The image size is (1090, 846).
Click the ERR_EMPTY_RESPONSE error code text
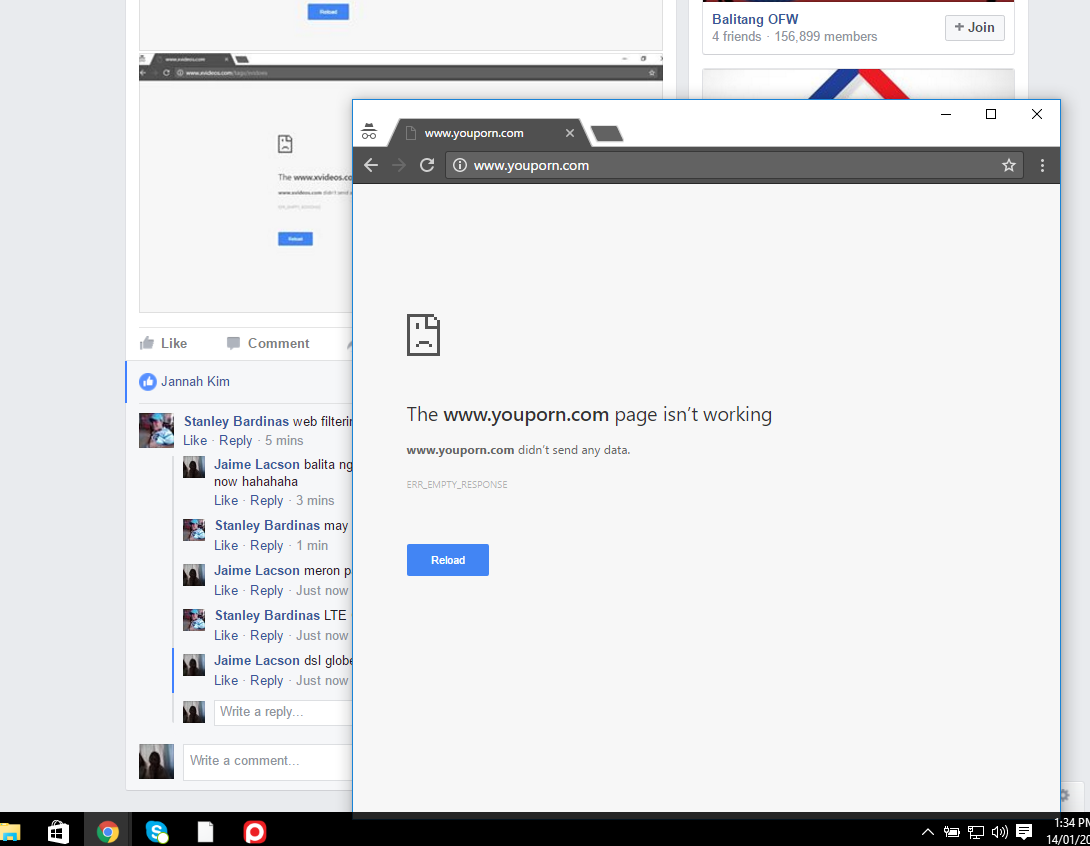(x=457, y=485)
